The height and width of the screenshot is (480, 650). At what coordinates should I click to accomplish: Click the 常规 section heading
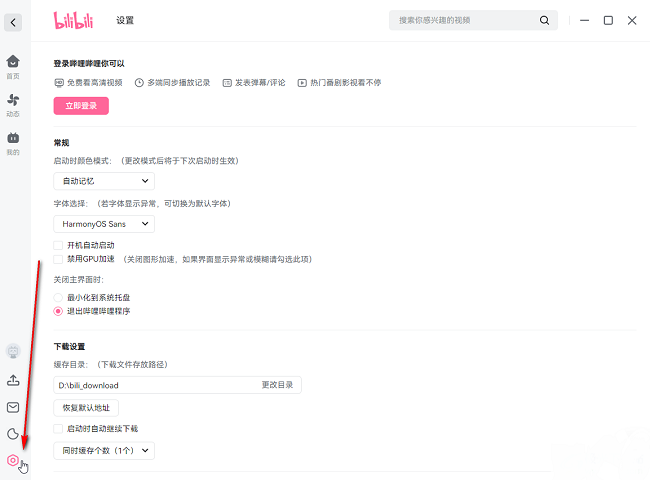[61, 143]
